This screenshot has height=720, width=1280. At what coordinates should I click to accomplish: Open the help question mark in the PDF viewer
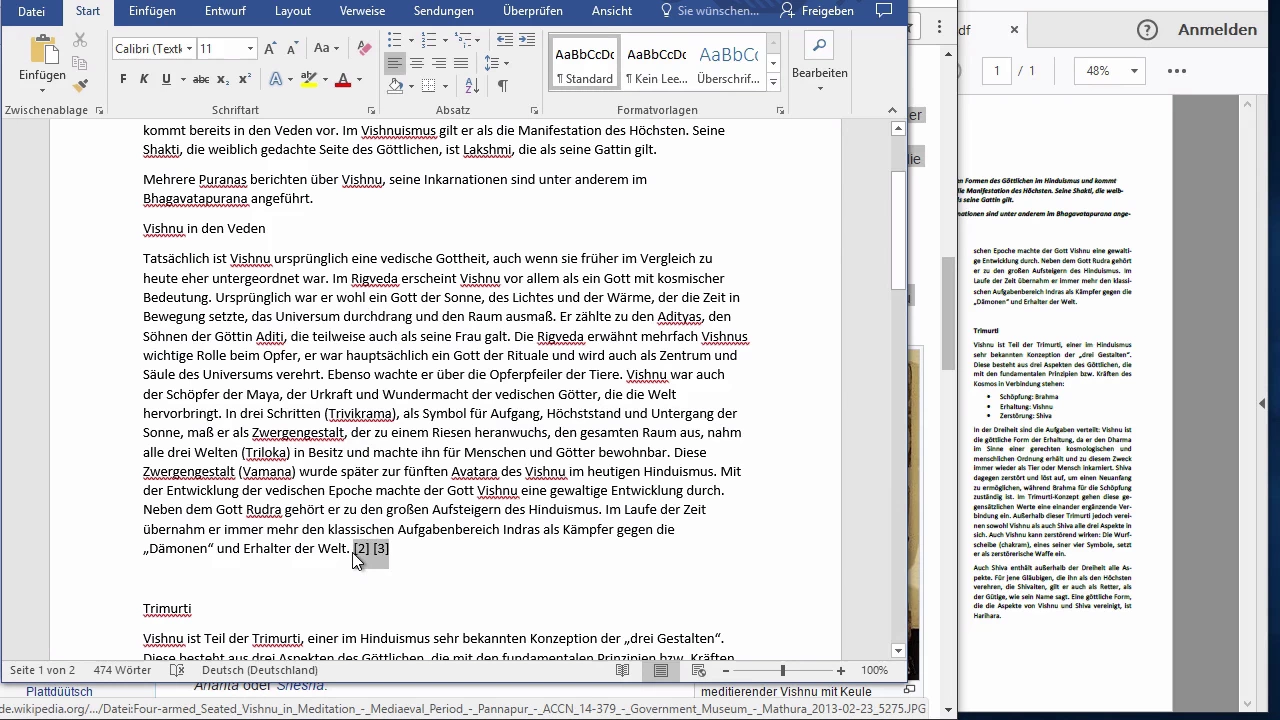(1147, 30)
